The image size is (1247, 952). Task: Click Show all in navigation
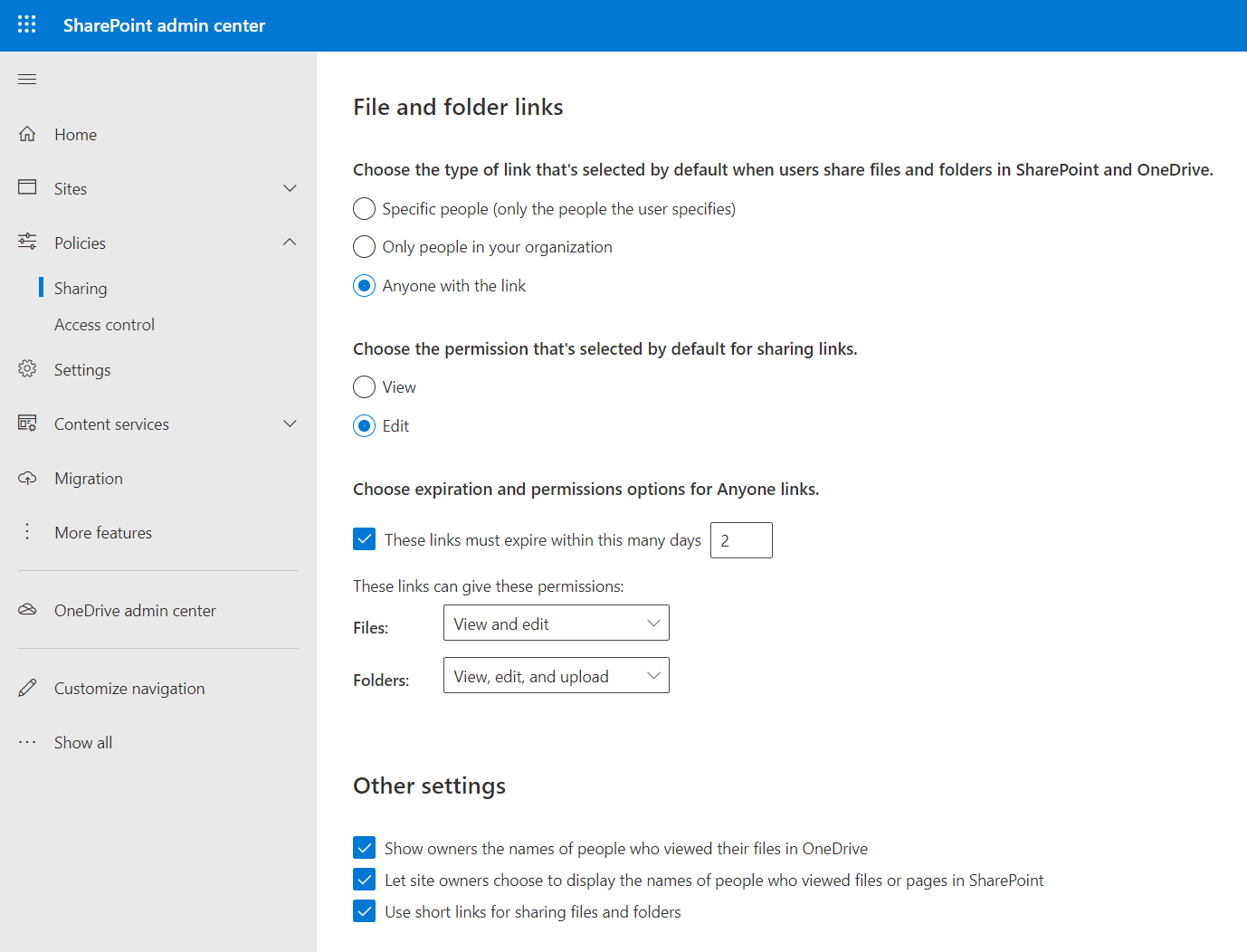[83, 743]
